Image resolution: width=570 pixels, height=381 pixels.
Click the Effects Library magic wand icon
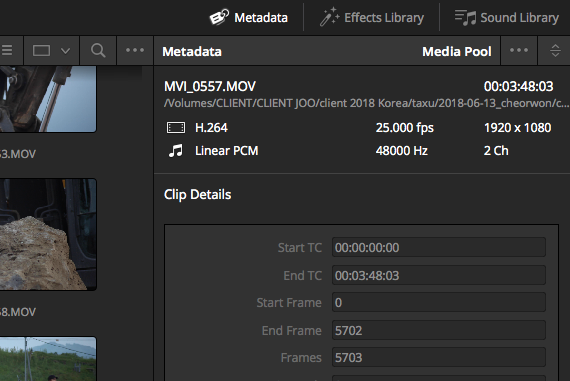(x=329, y=17)
